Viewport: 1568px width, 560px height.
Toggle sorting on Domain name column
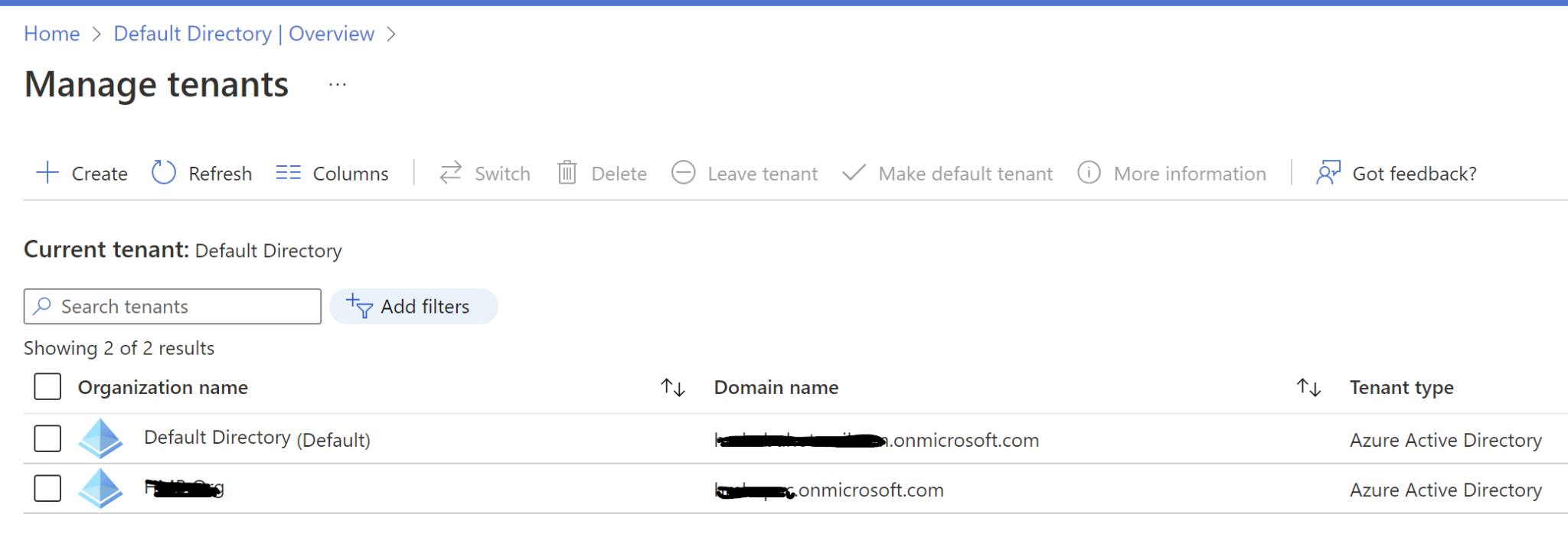[1308, 387]
